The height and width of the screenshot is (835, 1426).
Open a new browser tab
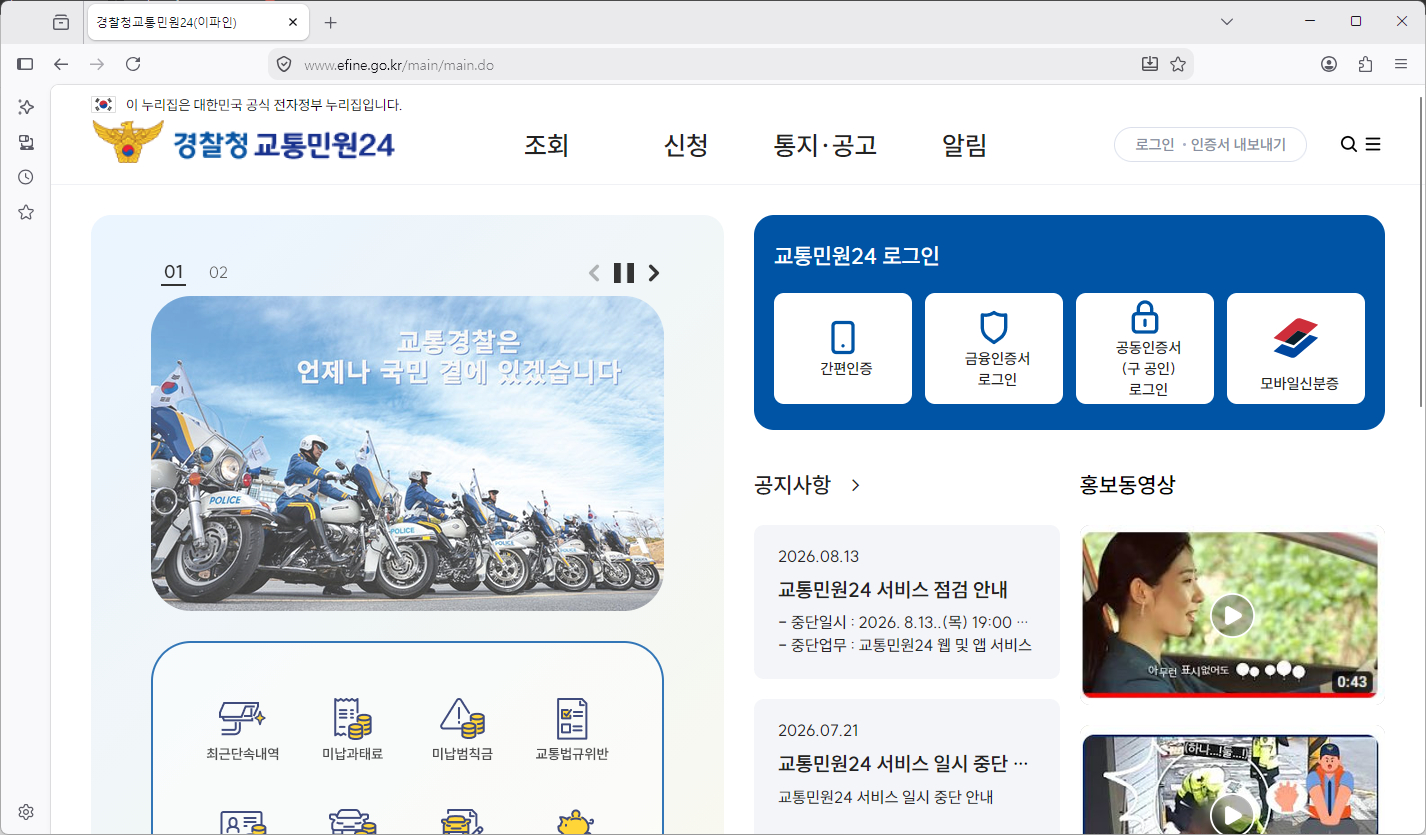point(331,22)
